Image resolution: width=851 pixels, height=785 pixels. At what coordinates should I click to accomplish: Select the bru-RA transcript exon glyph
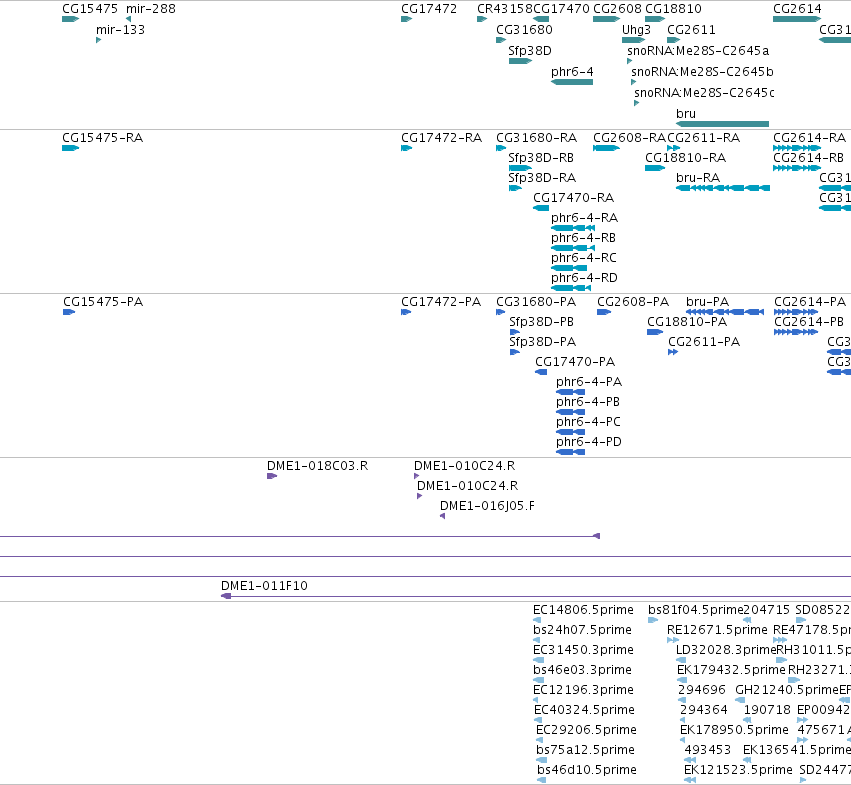723,188
